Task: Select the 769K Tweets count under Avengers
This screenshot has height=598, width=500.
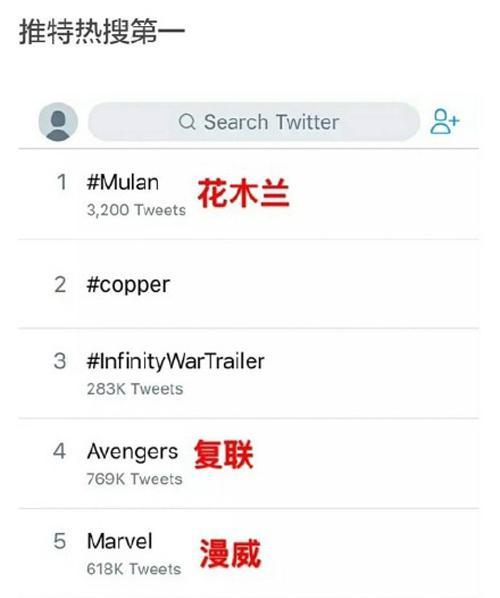Action: click(x=134, y=479)
